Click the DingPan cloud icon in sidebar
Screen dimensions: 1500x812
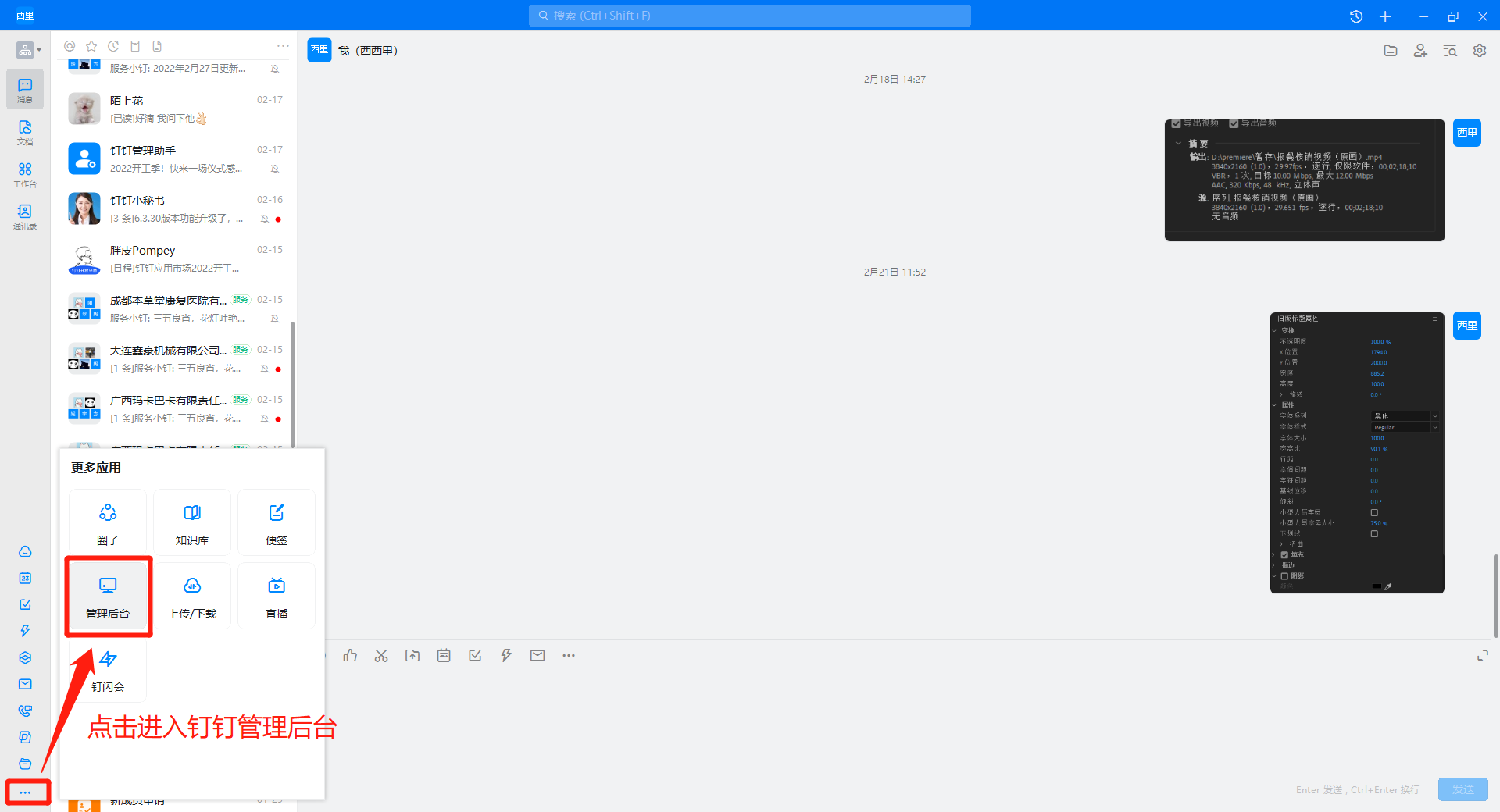25,551
